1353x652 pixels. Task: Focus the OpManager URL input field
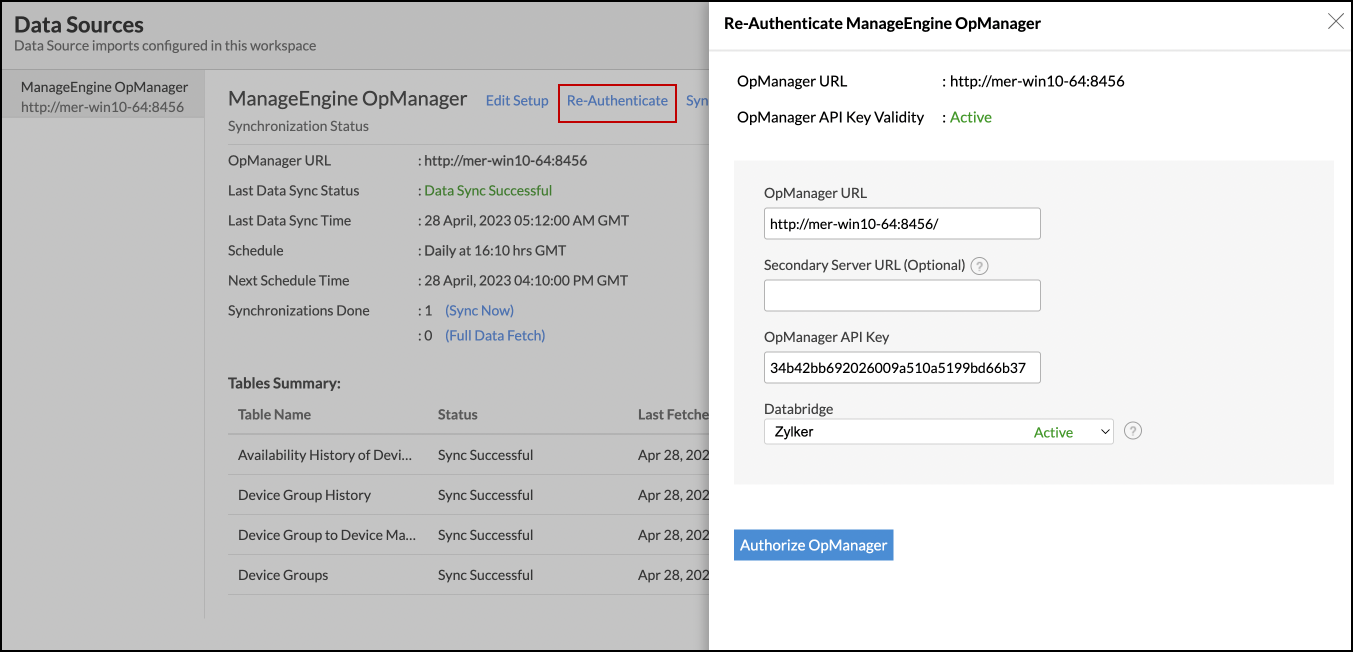(901, 224)
